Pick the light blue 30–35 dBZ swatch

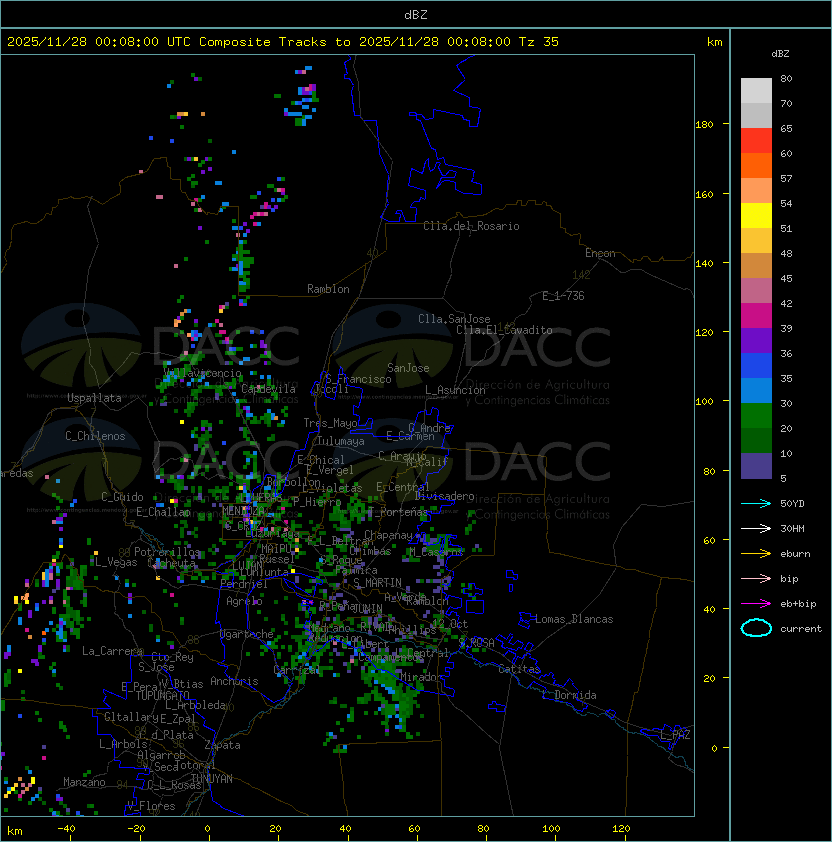pyautogui.click(x=756, y=390)
